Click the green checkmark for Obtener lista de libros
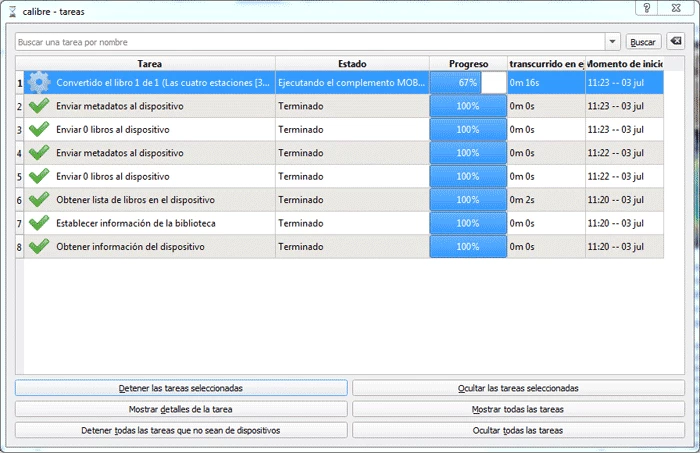The height and width of the screenshot is (453, 700). [x=39, y=199]
